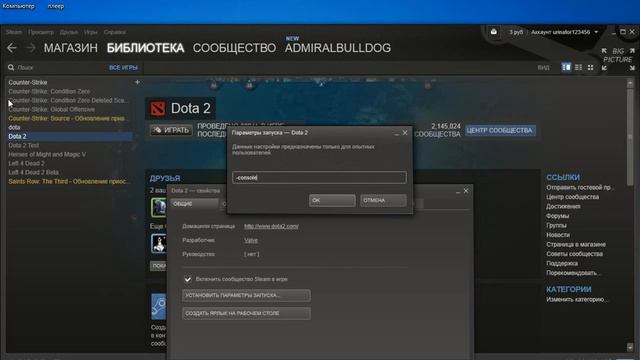
Task: Go forward with the right arrow
Action: click(31, 48)
